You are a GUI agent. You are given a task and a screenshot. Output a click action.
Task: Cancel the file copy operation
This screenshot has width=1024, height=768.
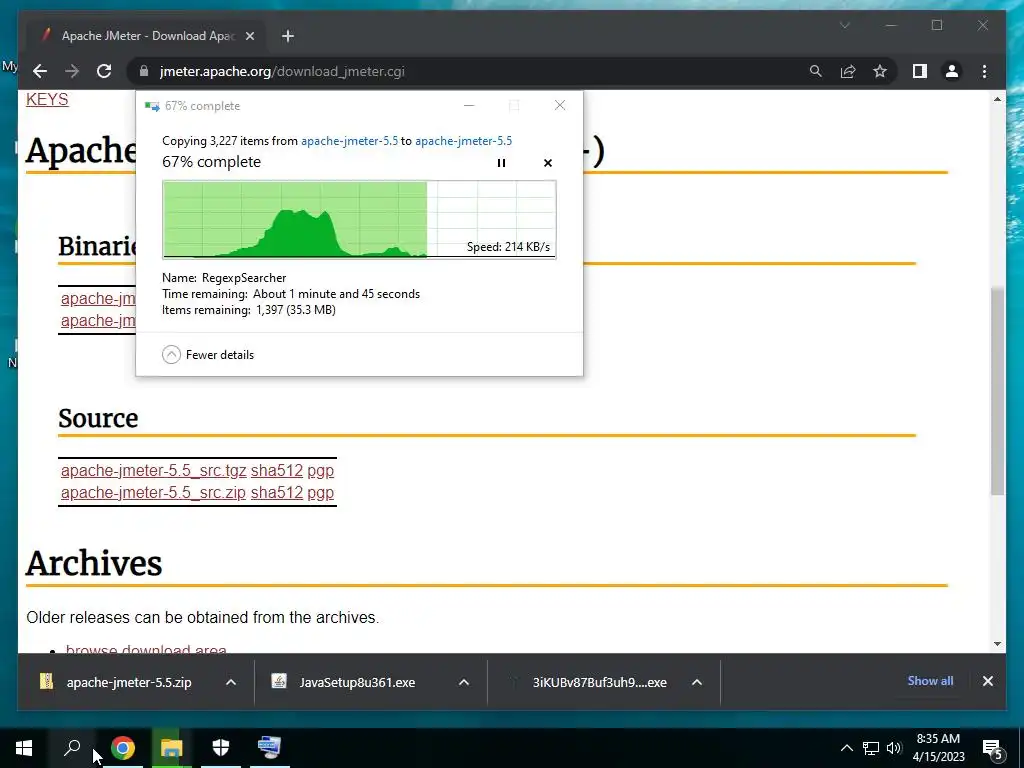(x=548, y=163)
